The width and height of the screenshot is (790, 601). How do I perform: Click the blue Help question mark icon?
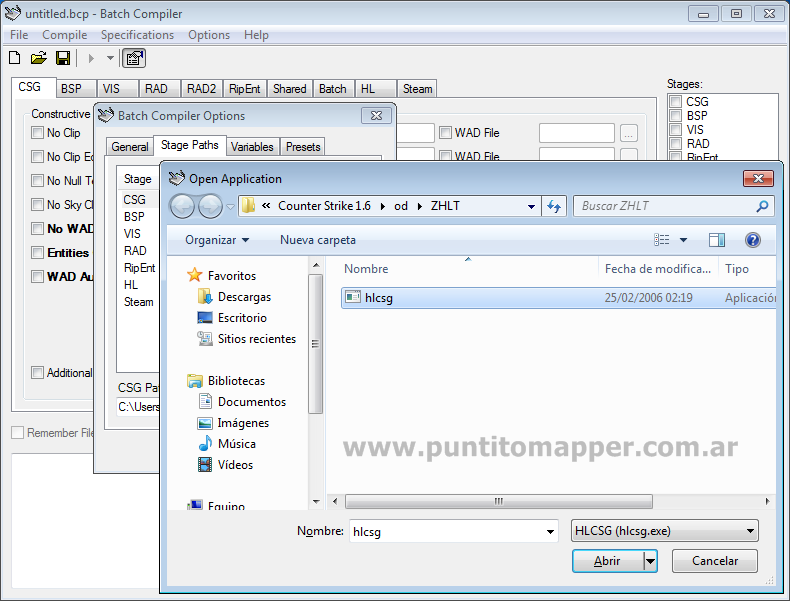(x=753, y=240)
